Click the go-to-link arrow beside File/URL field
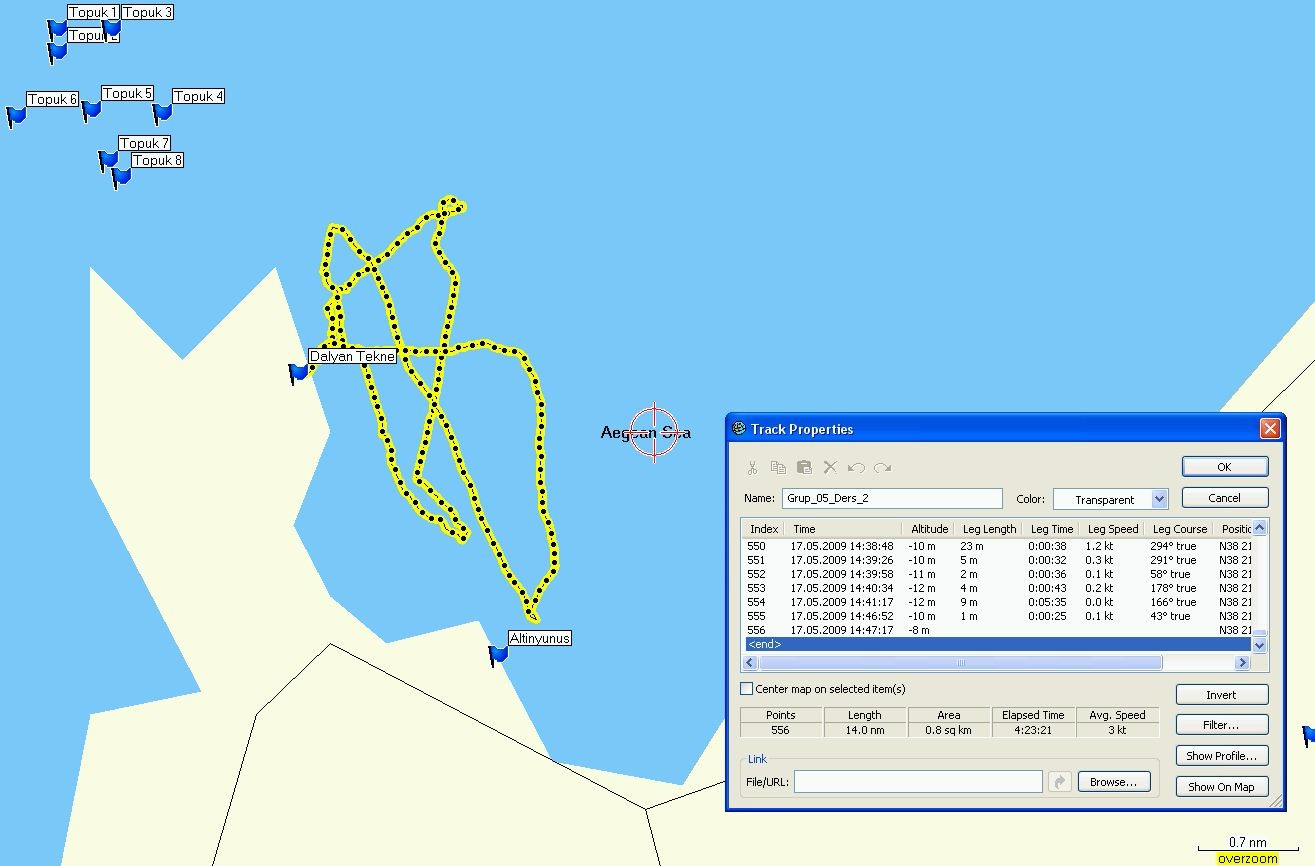 1060,782
